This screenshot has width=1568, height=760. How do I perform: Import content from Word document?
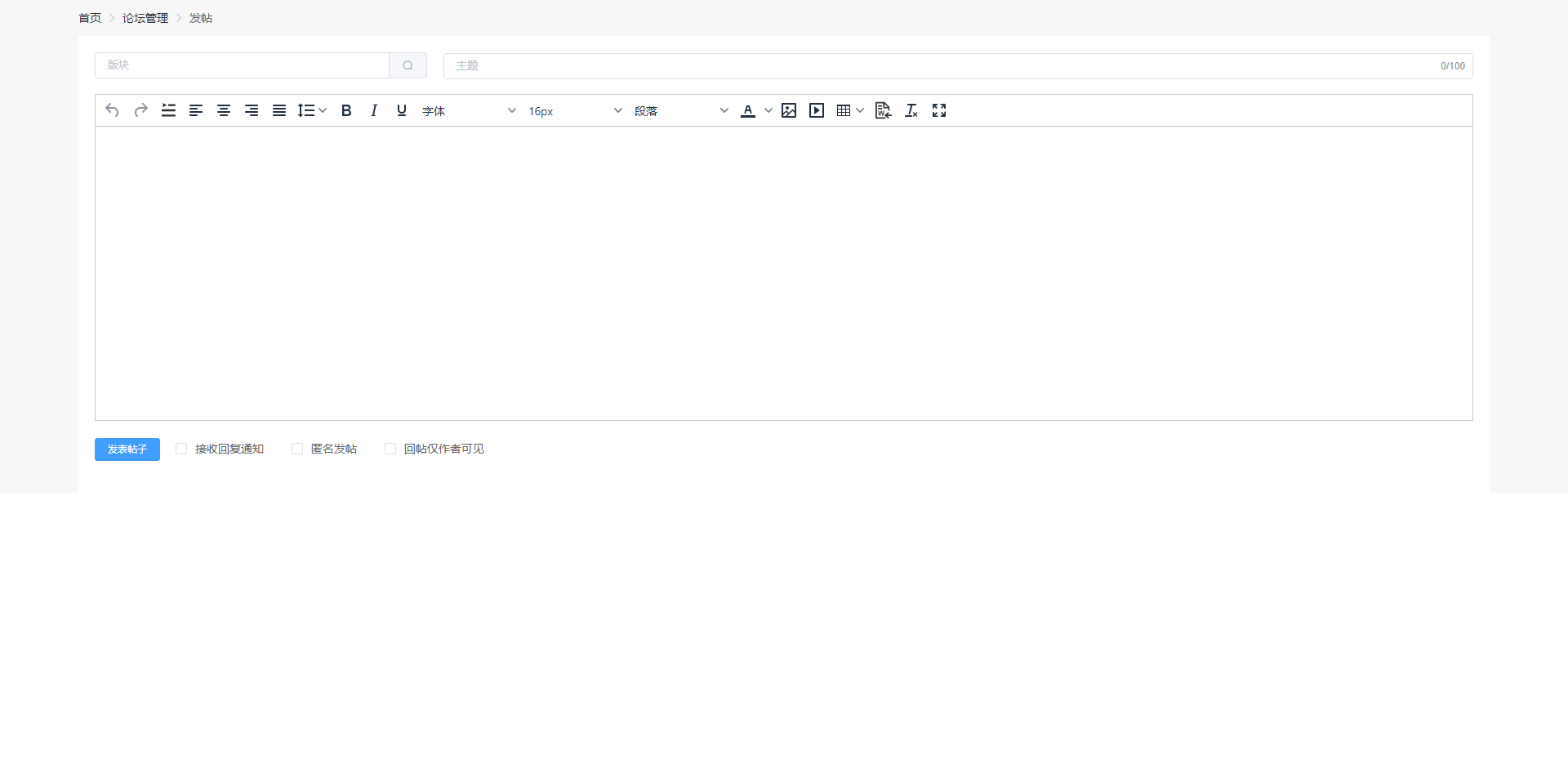click(883, 110)
